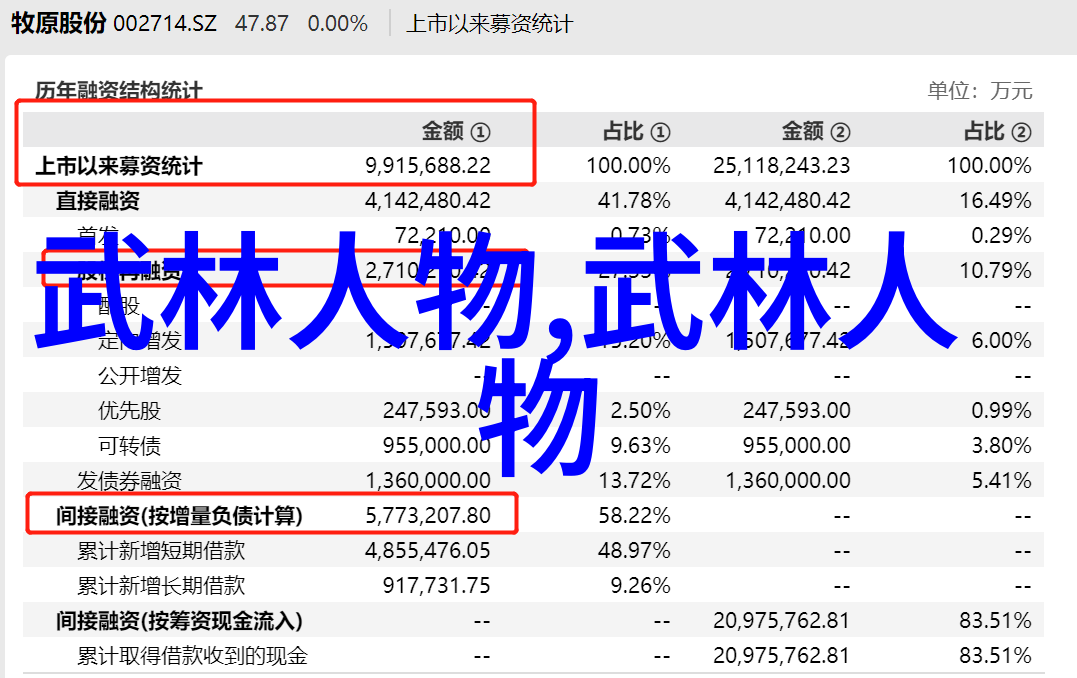Click the 单位：万元 unit label
This screenshot has height=678, width=1077.
979,91
